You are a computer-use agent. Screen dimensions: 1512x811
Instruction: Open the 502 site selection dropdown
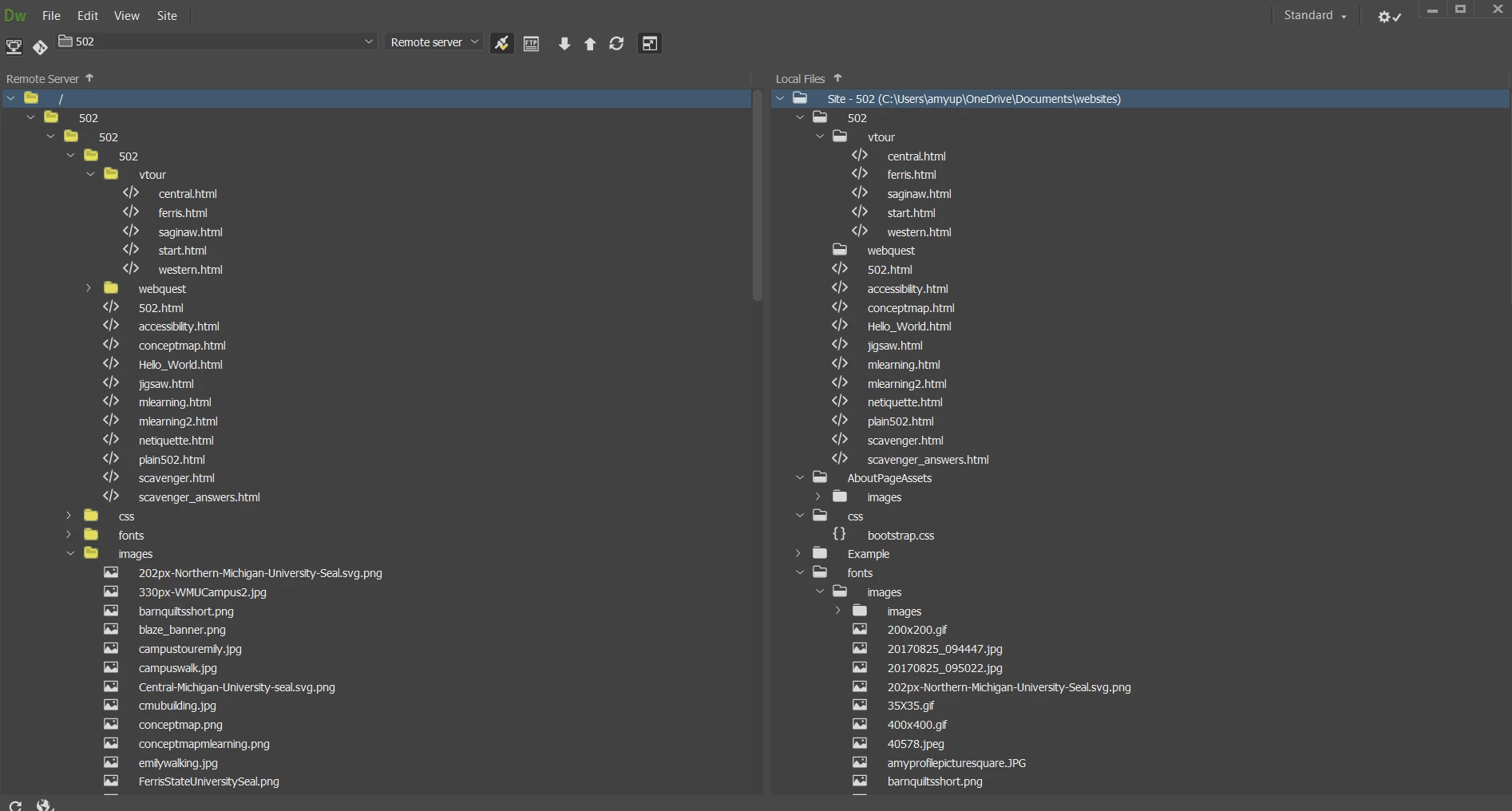(216, 42)
